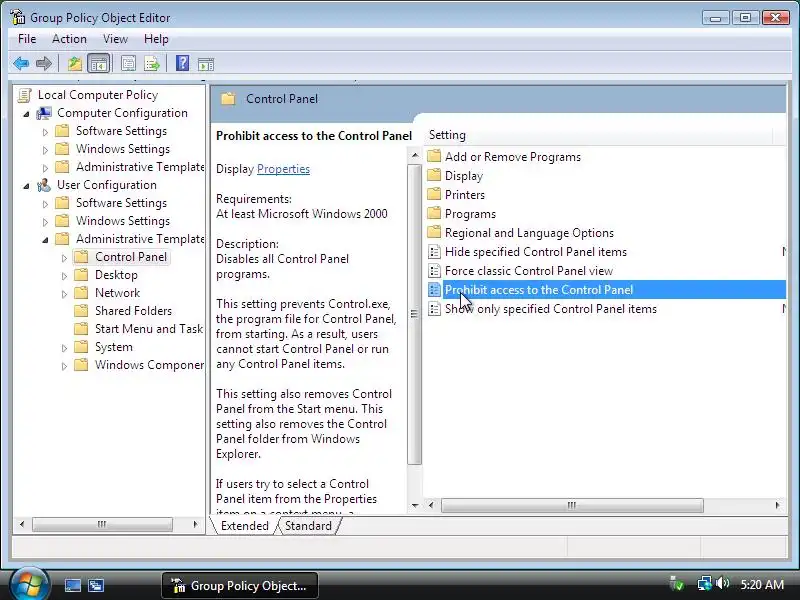Open the Action menu
Viewport: 800px width, 600px height.
[x=69, y=39]
